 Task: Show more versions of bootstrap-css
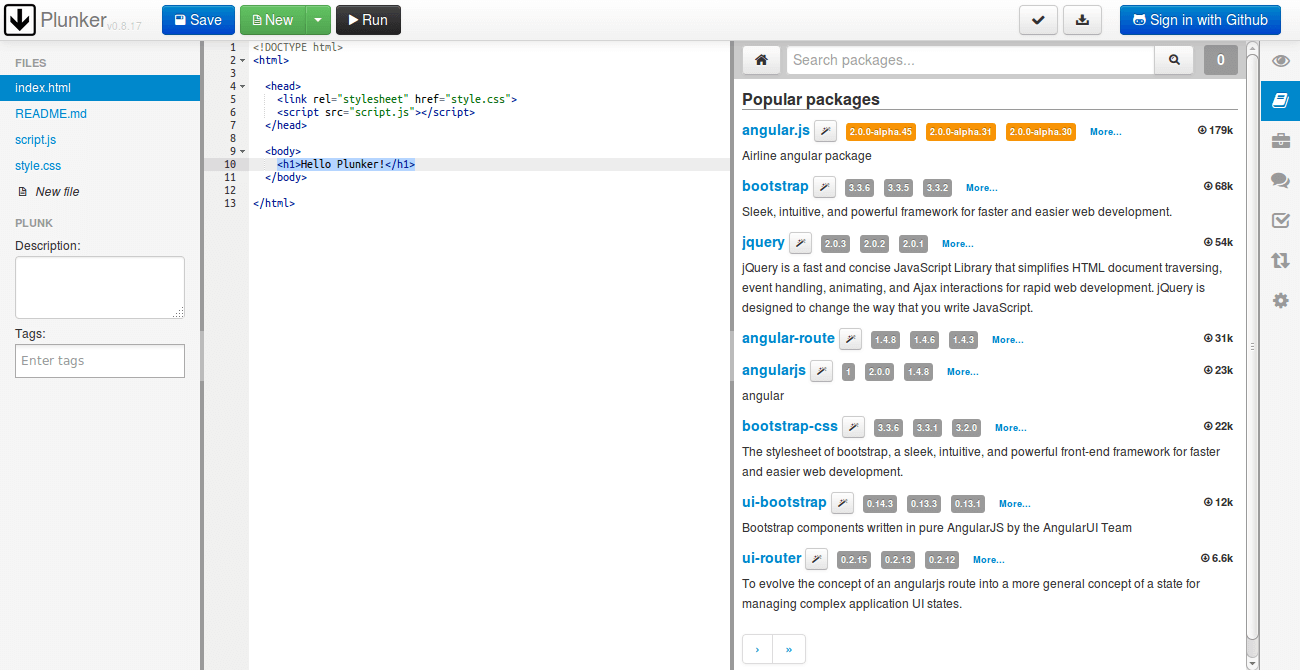coord(1010,428)
